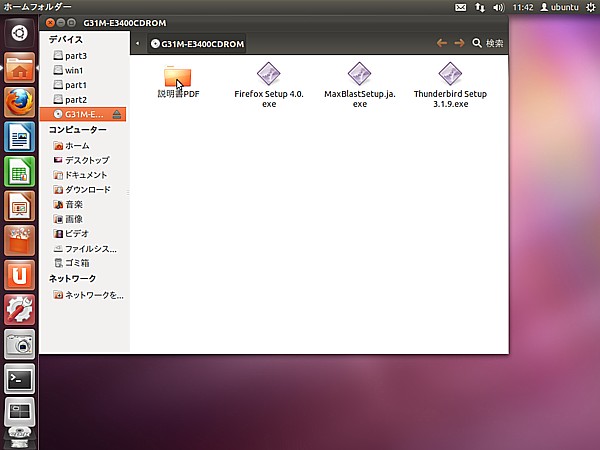Open ネットワークを... browse network entry
Viewport: 600px width, 450px height.
(x=88, y=295)
